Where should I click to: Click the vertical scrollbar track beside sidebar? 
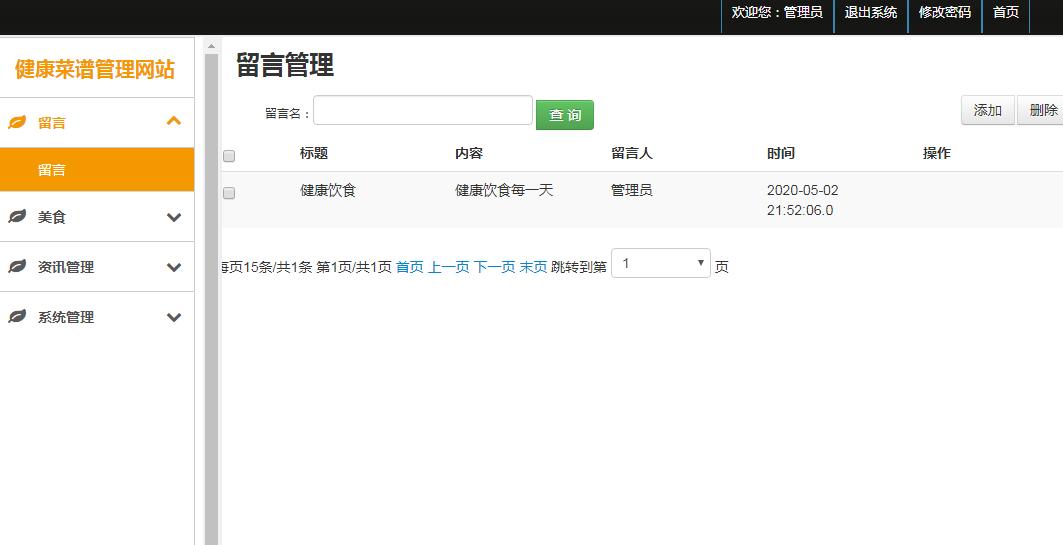click(x=211, y=298)
